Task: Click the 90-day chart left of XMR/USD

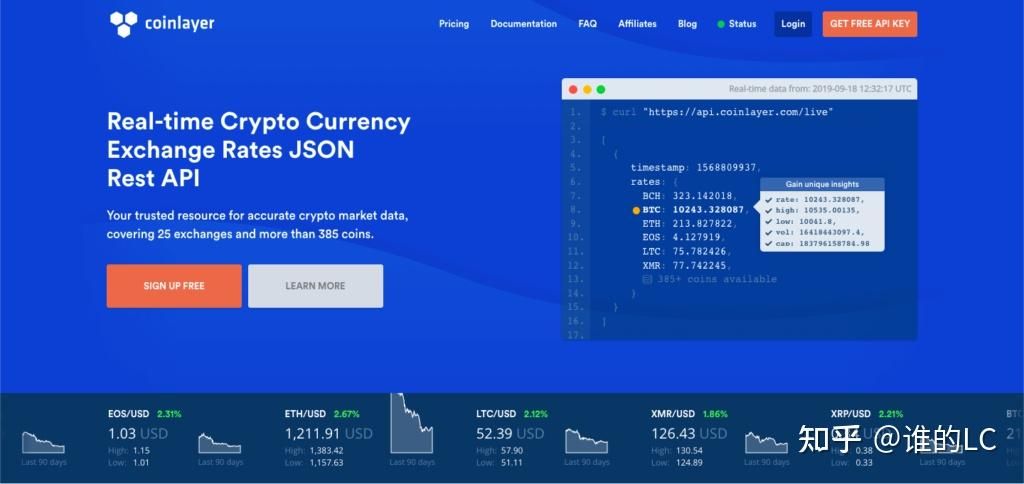Action: [586, 442]
